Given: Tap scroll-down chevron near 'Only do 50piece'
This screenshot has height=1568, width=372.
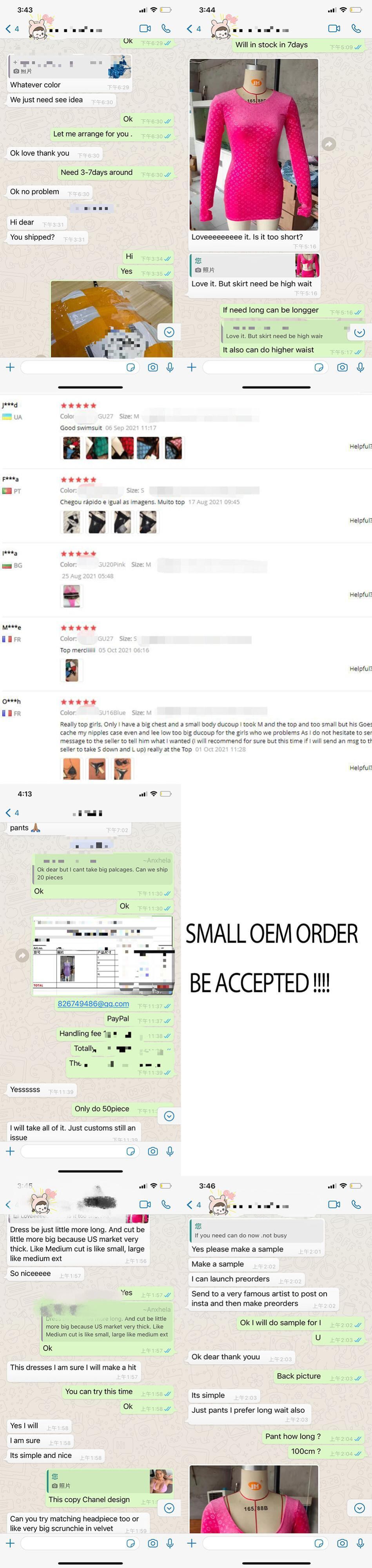Looking at the screenshot, I should 169,1116.
